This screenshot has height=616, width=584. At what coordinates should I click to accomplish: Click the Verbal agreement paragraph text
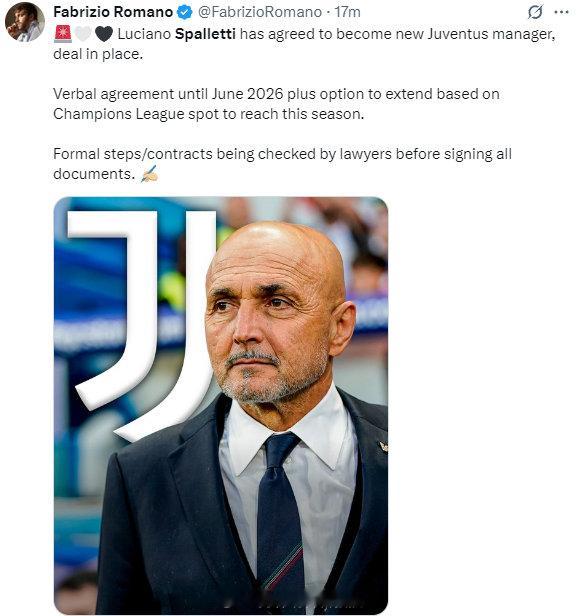tap(276, 104)
